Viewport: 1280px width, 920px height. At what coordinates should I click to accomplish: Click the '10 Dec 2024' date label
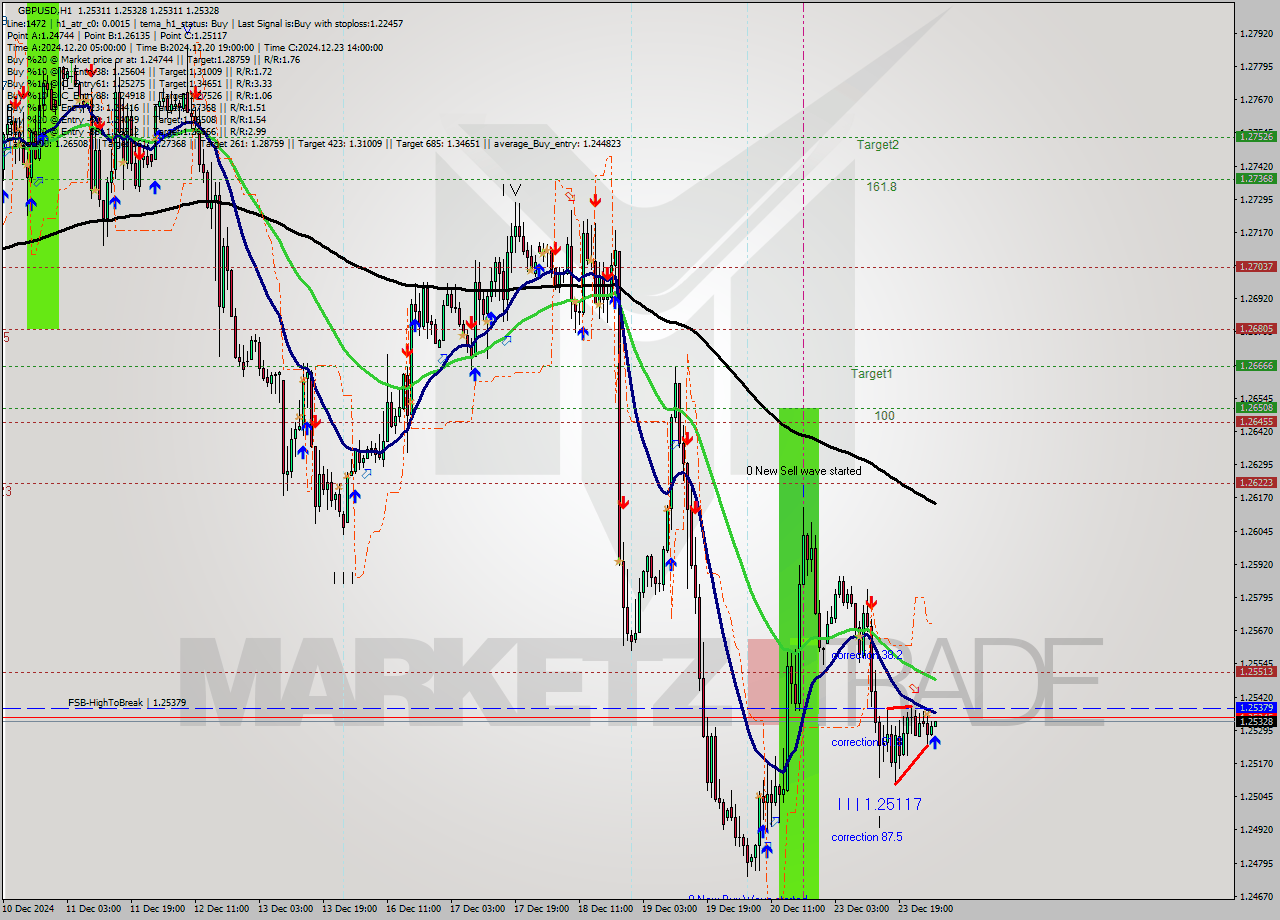coord(30,909)
